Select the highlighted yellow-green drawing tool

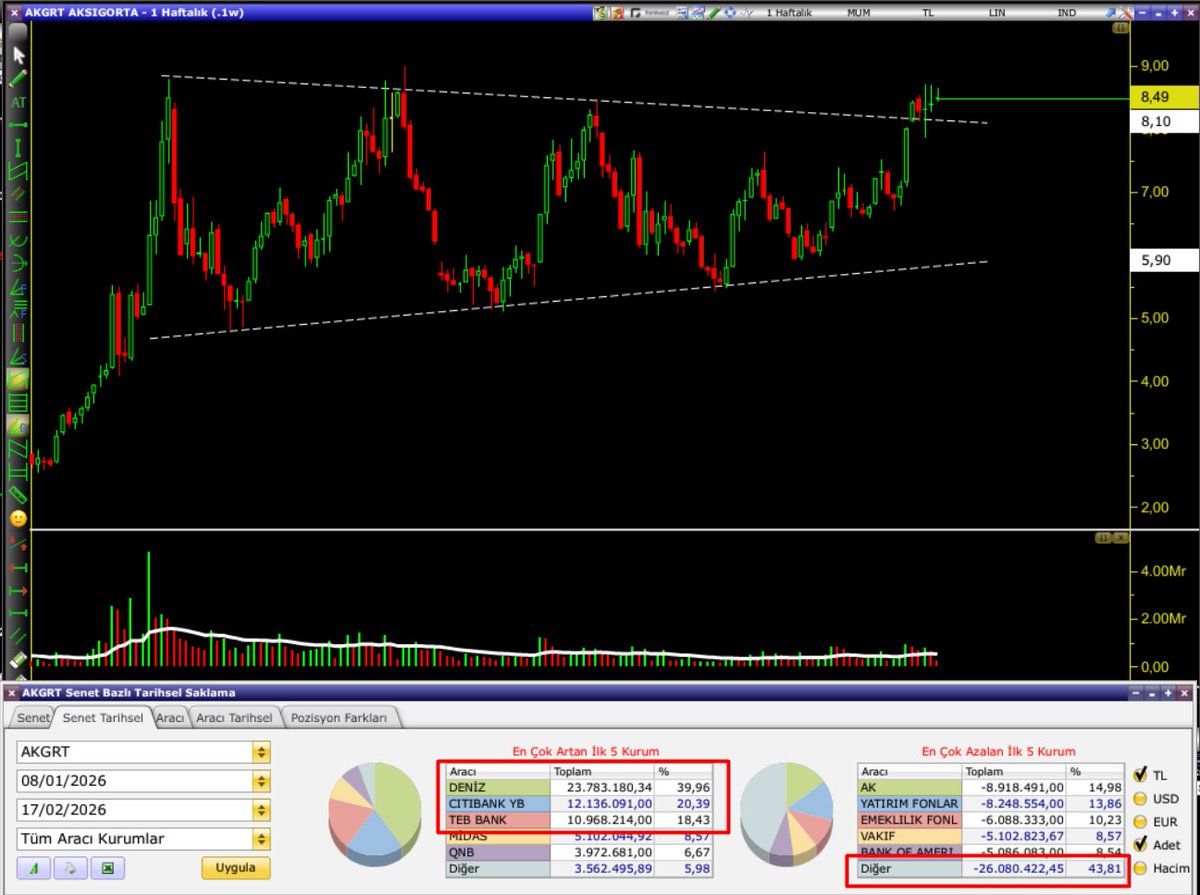(x=19, y=380)
